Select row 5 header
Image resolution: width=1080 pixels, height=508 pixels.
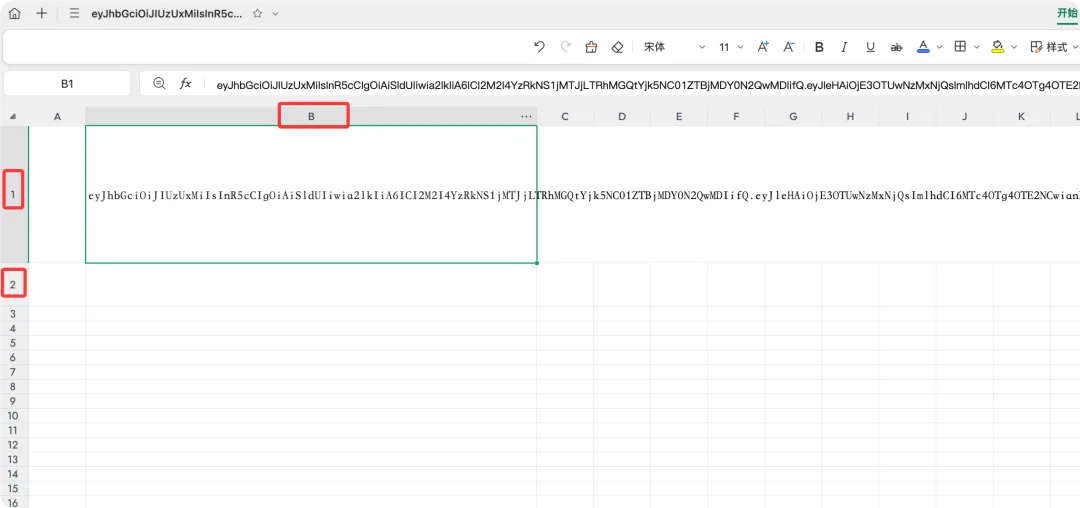(13, 343)
